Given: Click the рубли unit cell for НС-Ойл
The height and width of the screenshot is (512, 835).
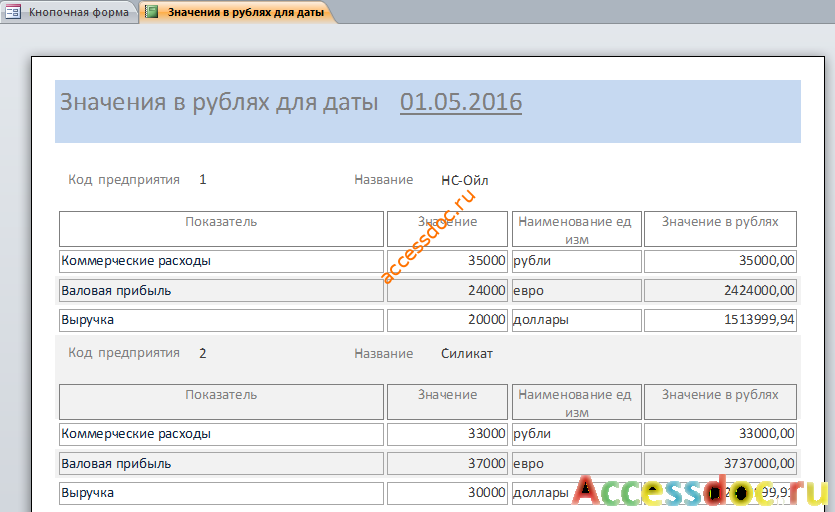Looking at the screenshot, I should (577, 261).
